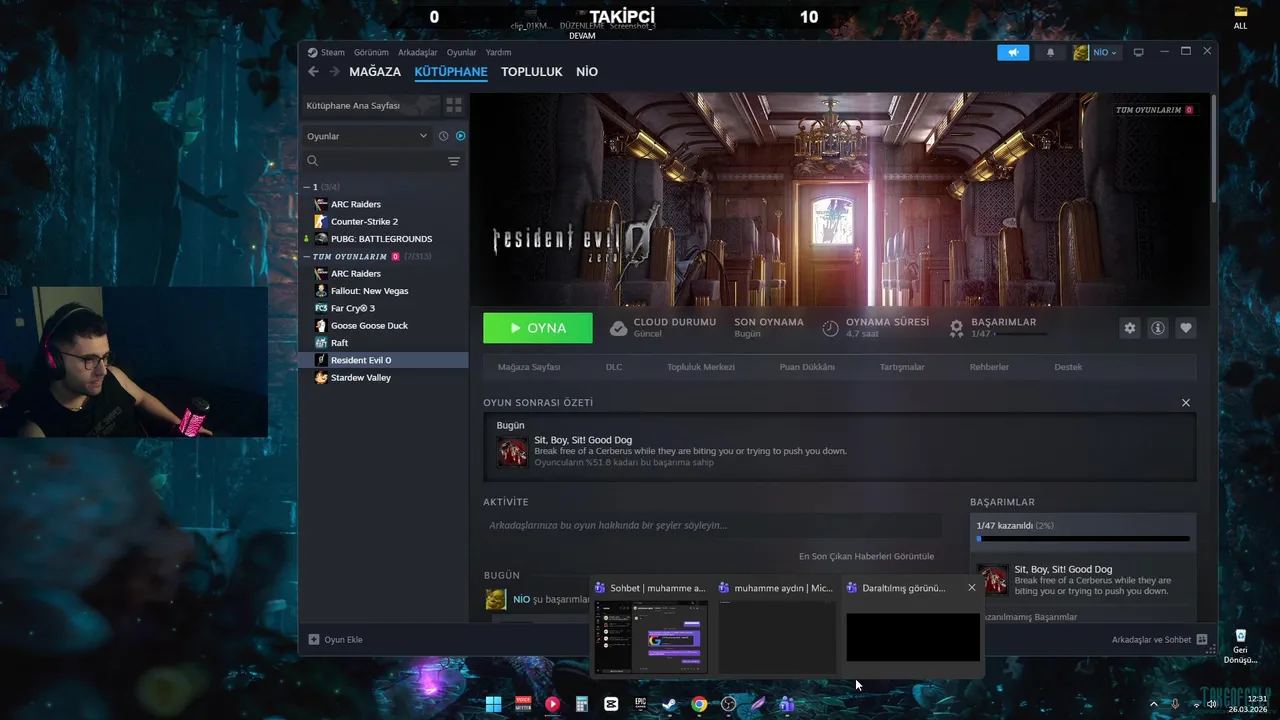
Task: Open Topluluk Merkezi link
Action: [x=701, y=367]
